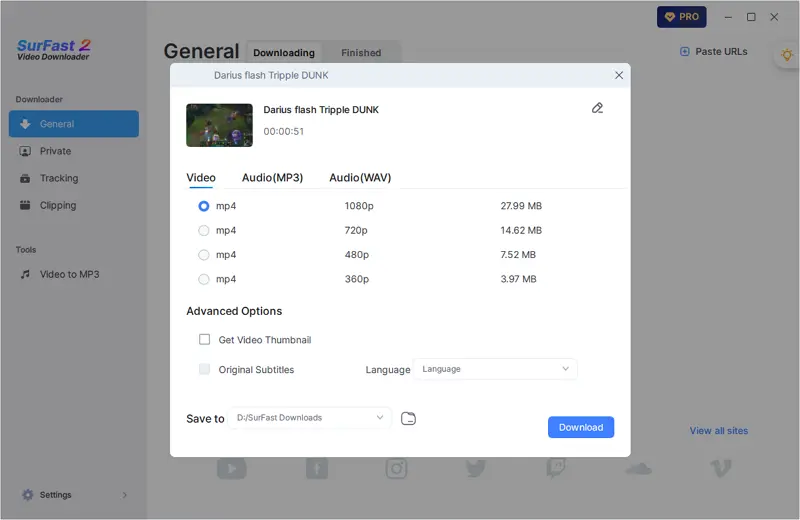Open the subtitle Language dropdown

495,369
